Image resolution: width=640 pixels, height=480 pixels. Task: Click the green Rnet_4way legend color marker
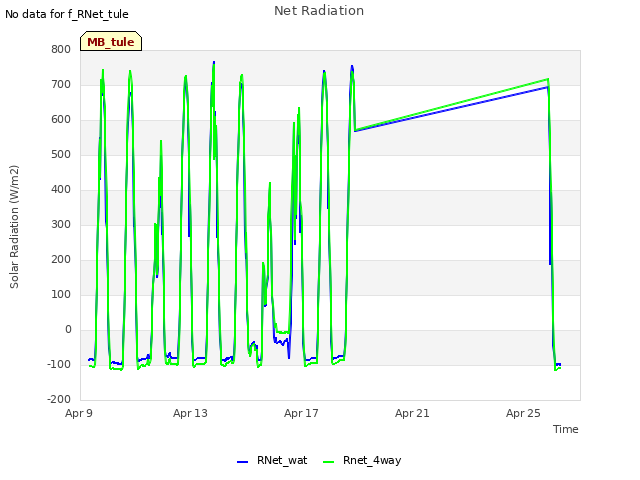[328, 462]
